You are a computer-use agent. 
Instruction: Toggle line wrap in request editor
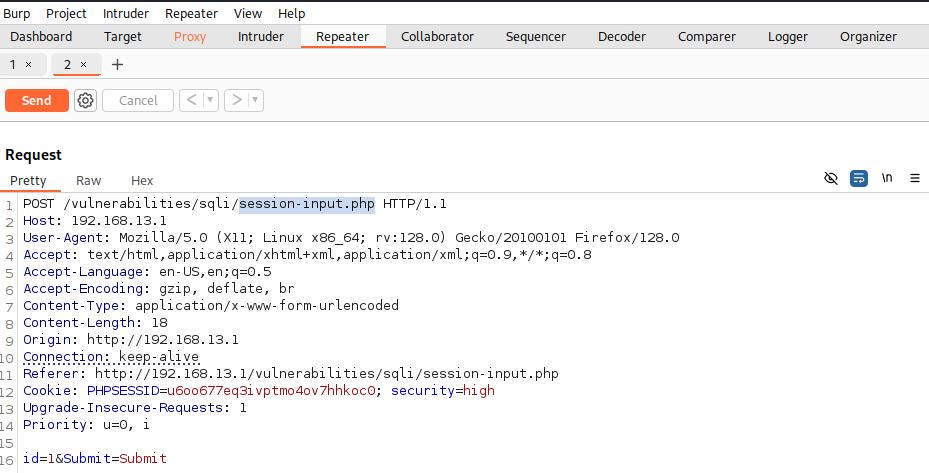[x=858, y=178]
